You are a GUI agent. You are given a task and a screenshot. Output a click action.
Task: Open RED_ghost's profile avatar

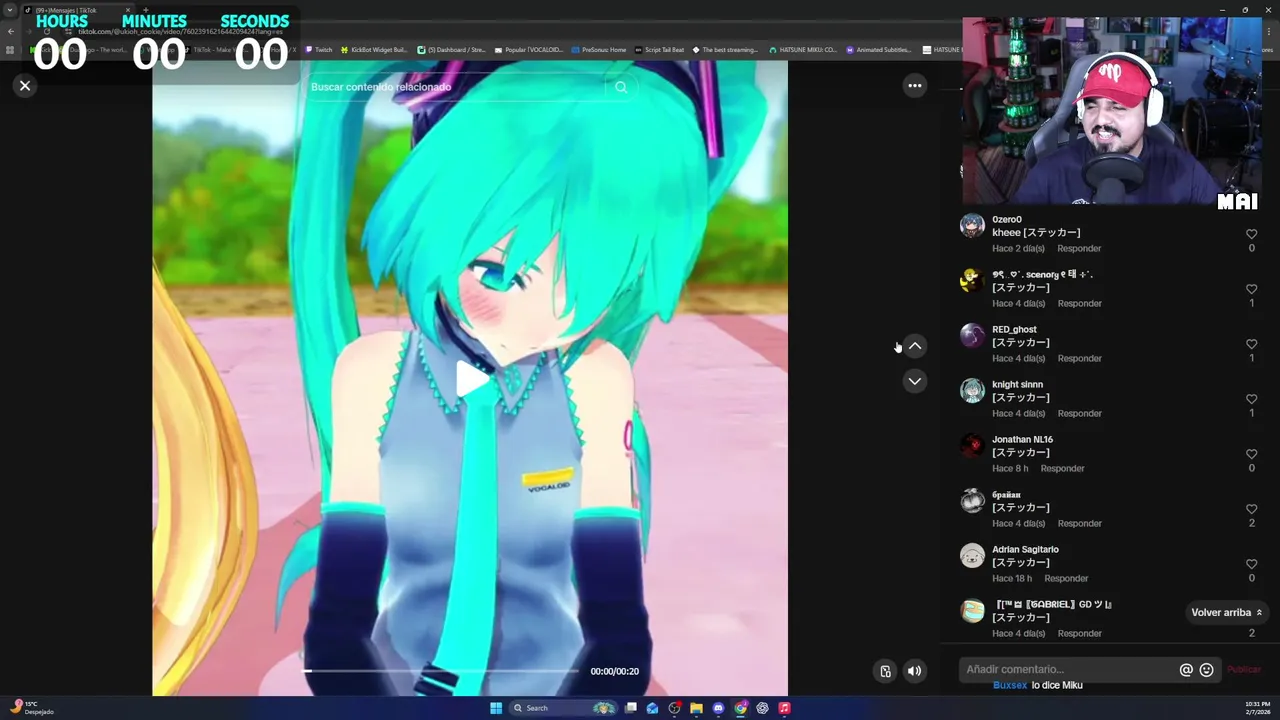pos(972,335)
